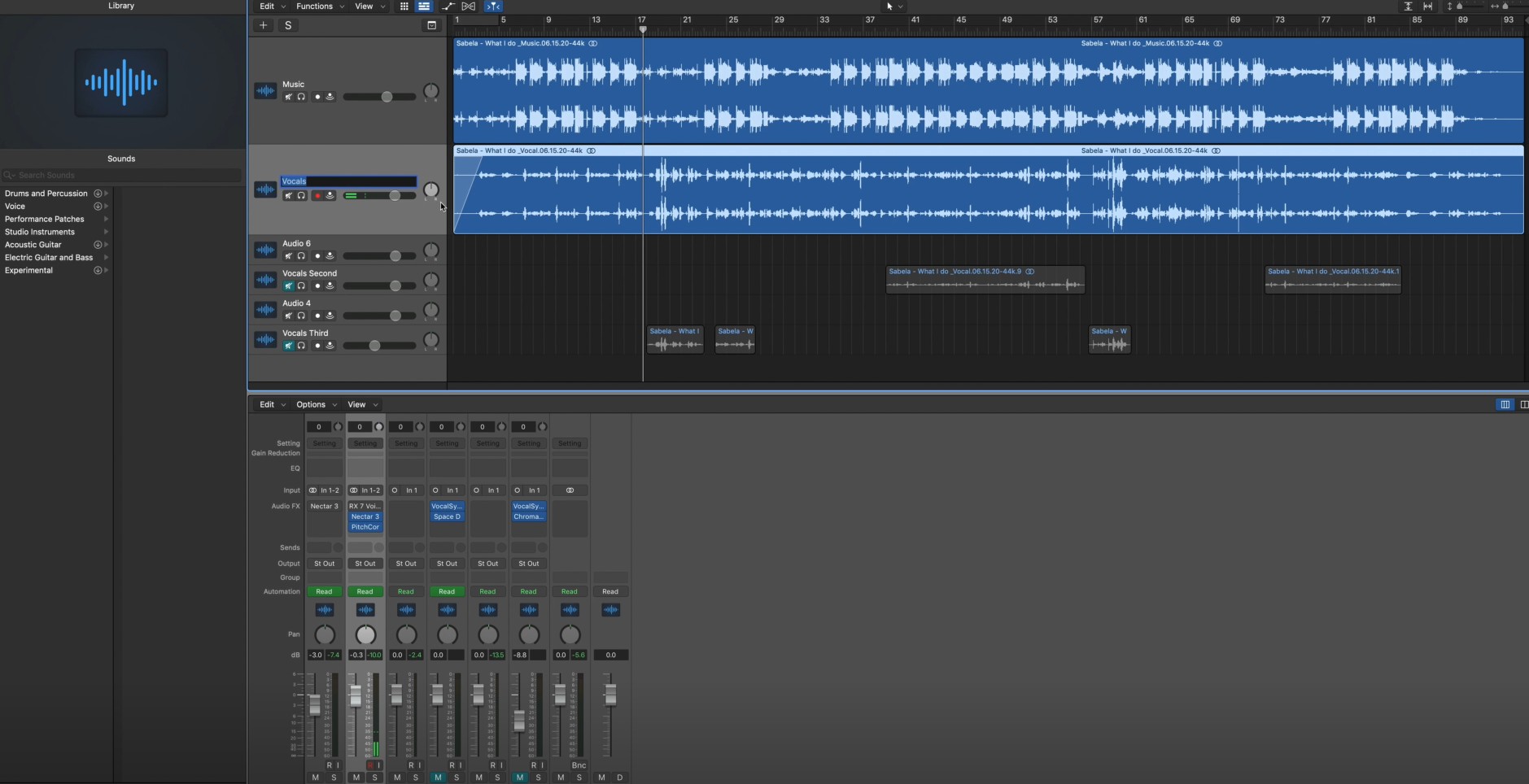The width and height of the screenshot is (1529, 784).
Task: Click the horizontal auto zoom icon
Action: point(1427,6)
